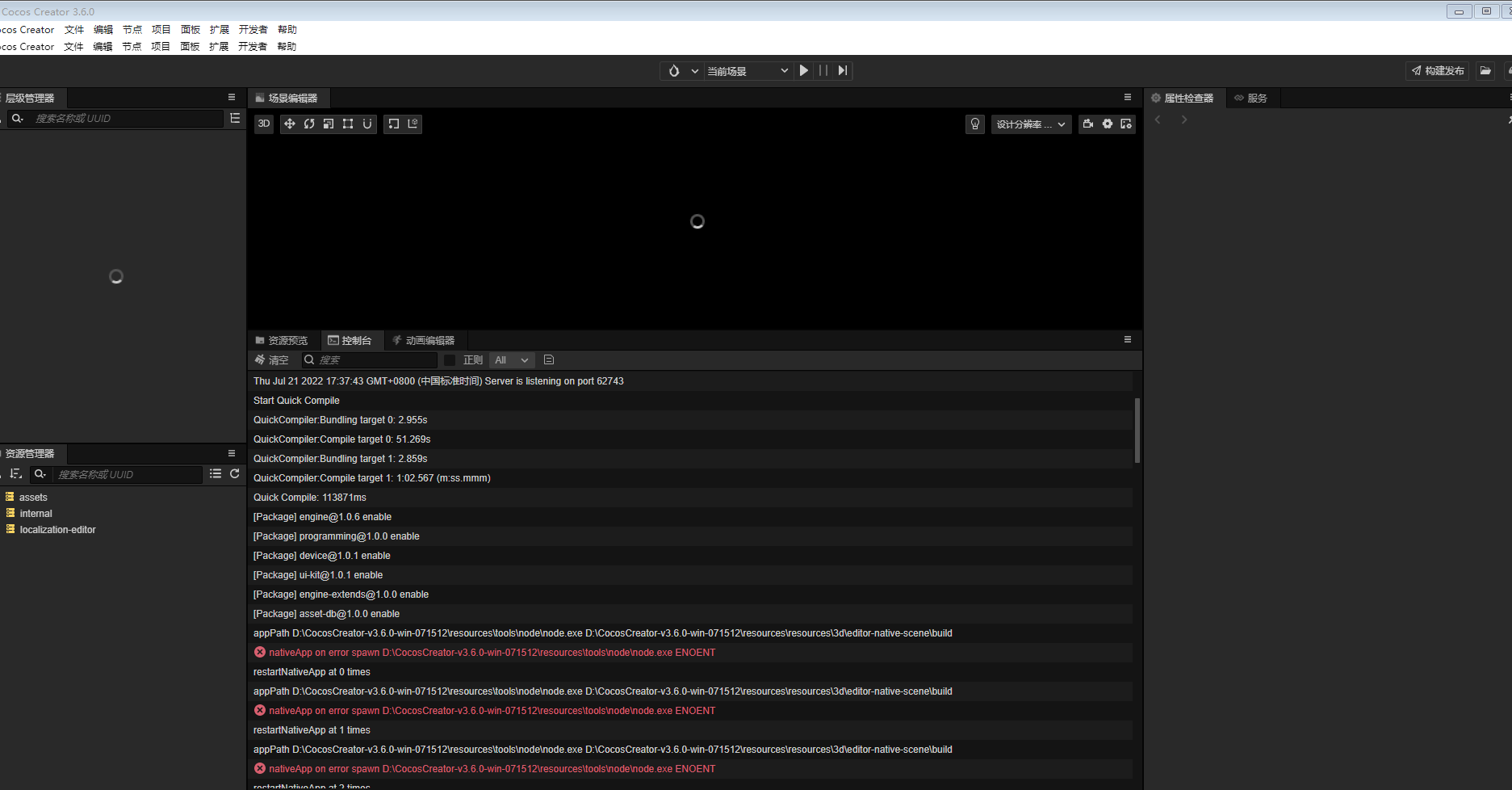
Task: Collapse all asset folders
Action: pos(216,474)
